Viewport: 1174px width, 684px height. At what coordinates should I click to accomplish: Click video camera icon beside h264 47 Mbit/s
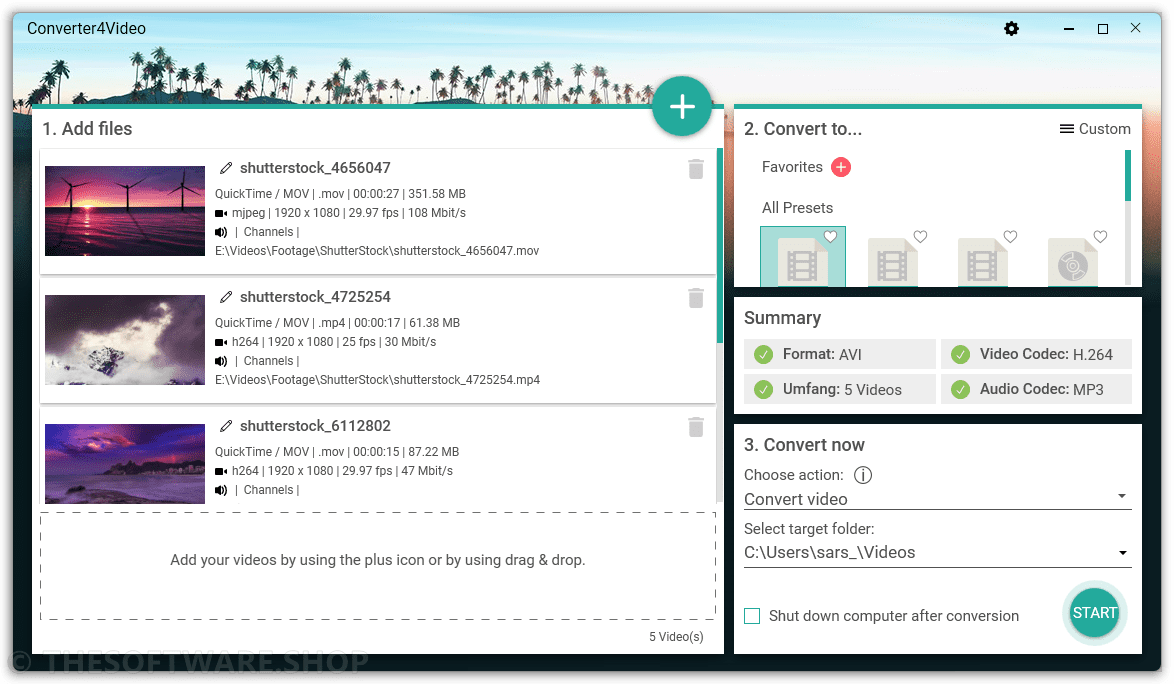221,471
